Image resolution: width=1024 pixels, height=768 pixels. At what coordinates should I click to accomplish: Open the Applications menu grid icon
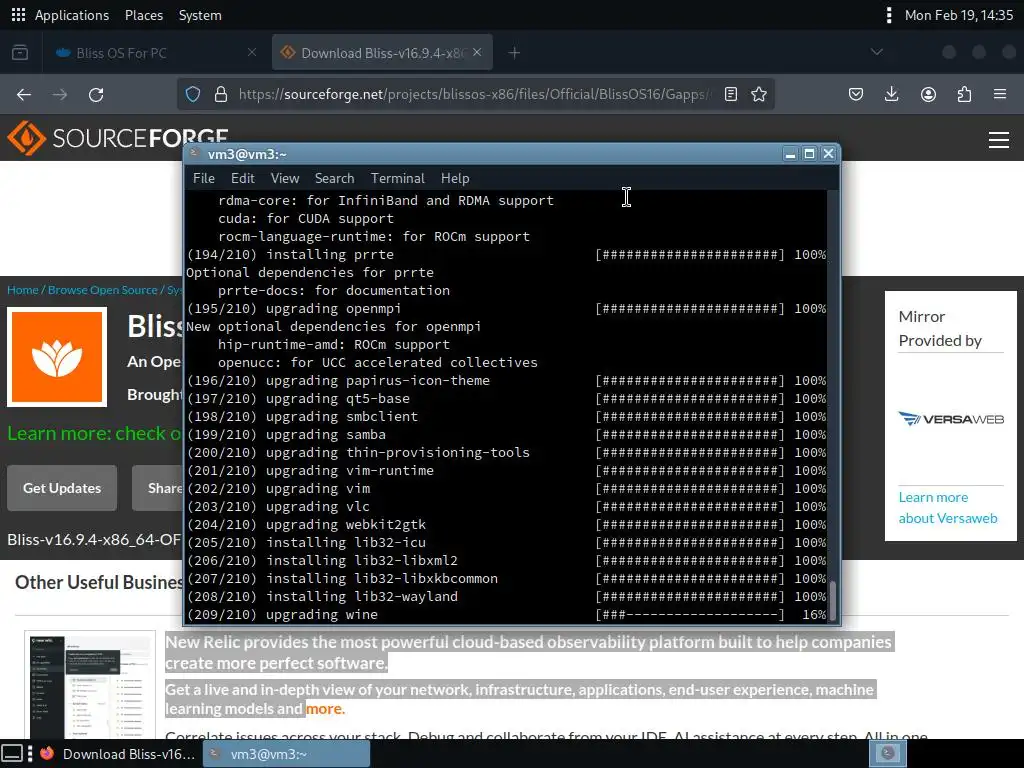18,15
